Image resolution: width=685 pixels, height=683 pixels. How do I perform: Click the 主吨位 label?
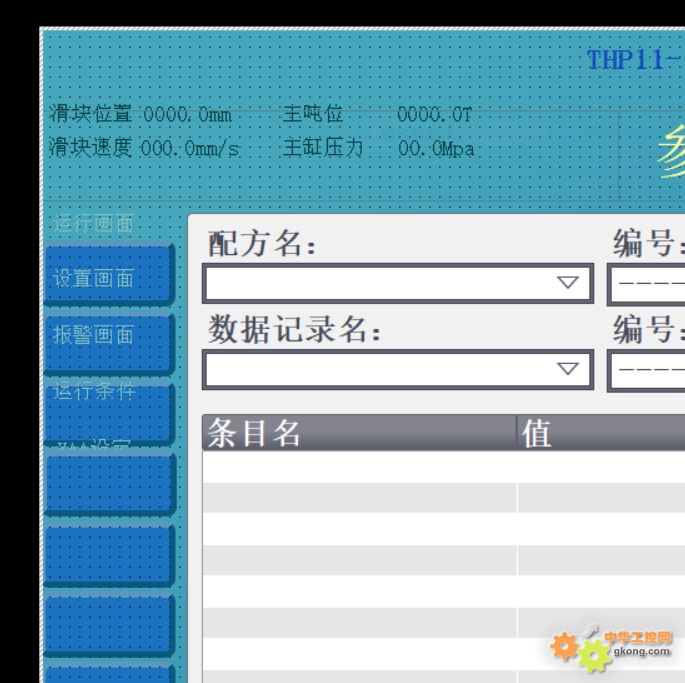(x=312, y=114)
